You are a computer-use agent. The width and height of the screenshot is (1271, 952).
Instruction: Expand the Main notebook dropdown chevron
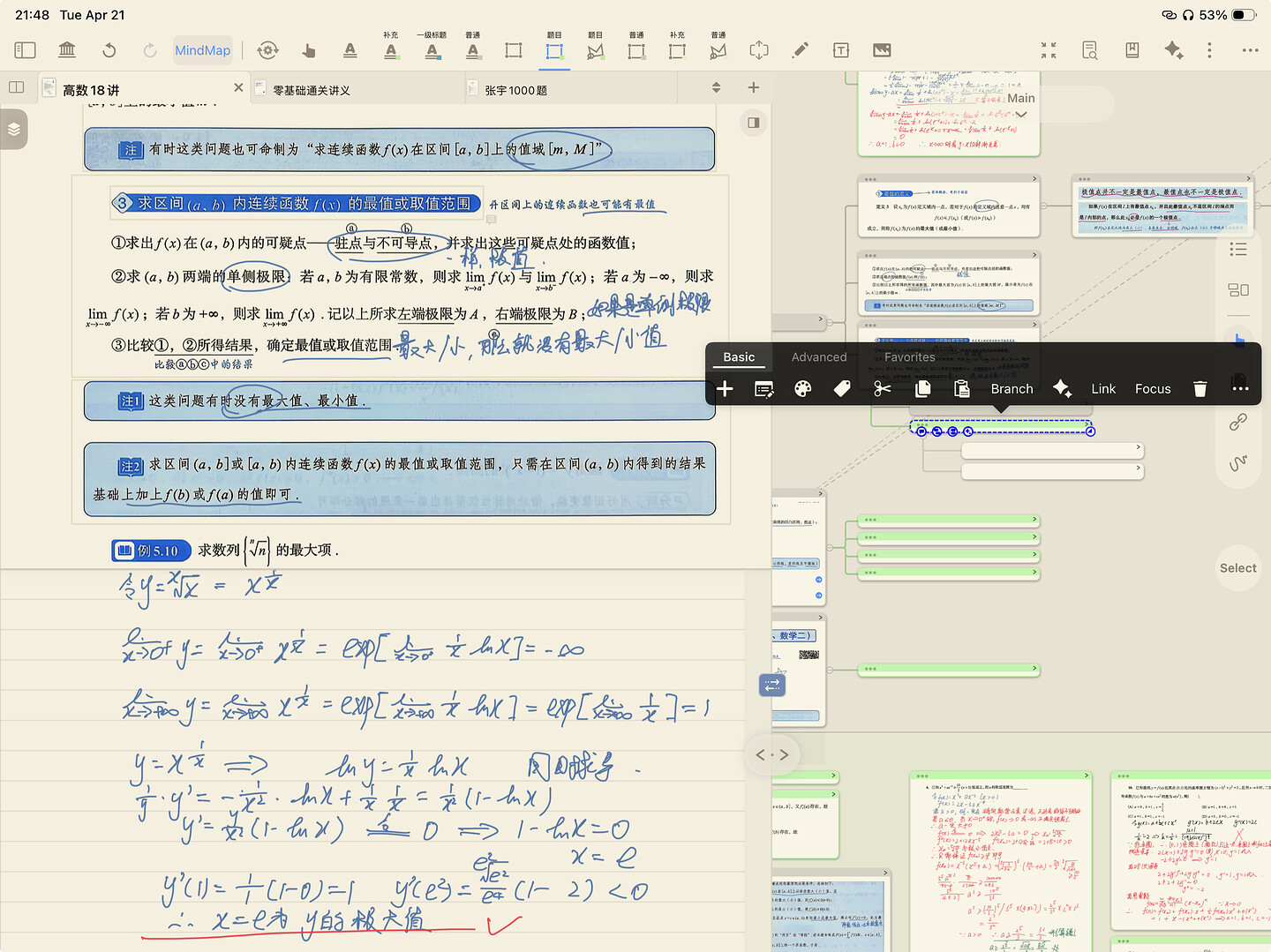pos(1021,115)
